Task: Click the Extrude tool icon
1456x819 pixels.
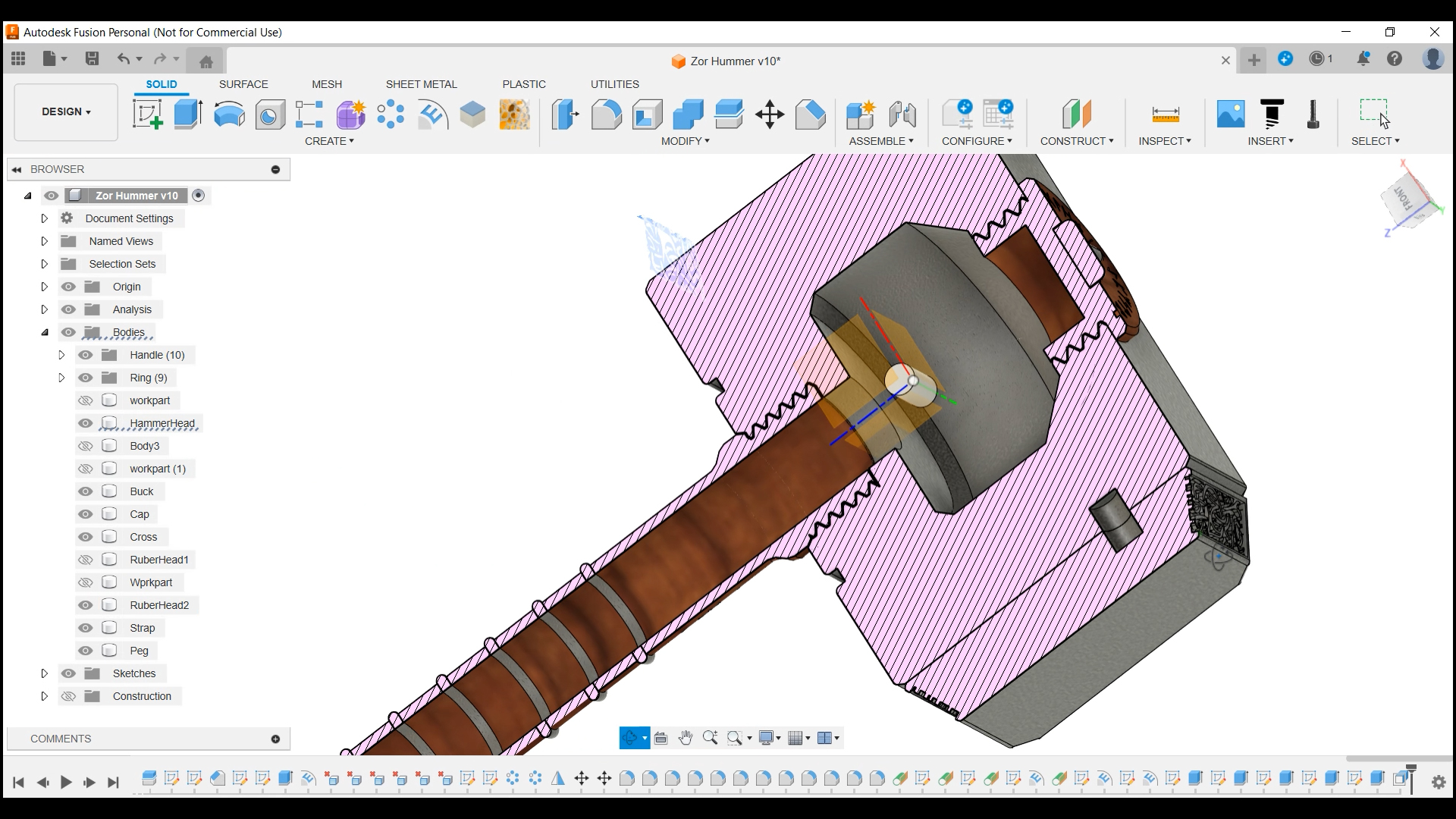Action: click(x=188, y=115)
